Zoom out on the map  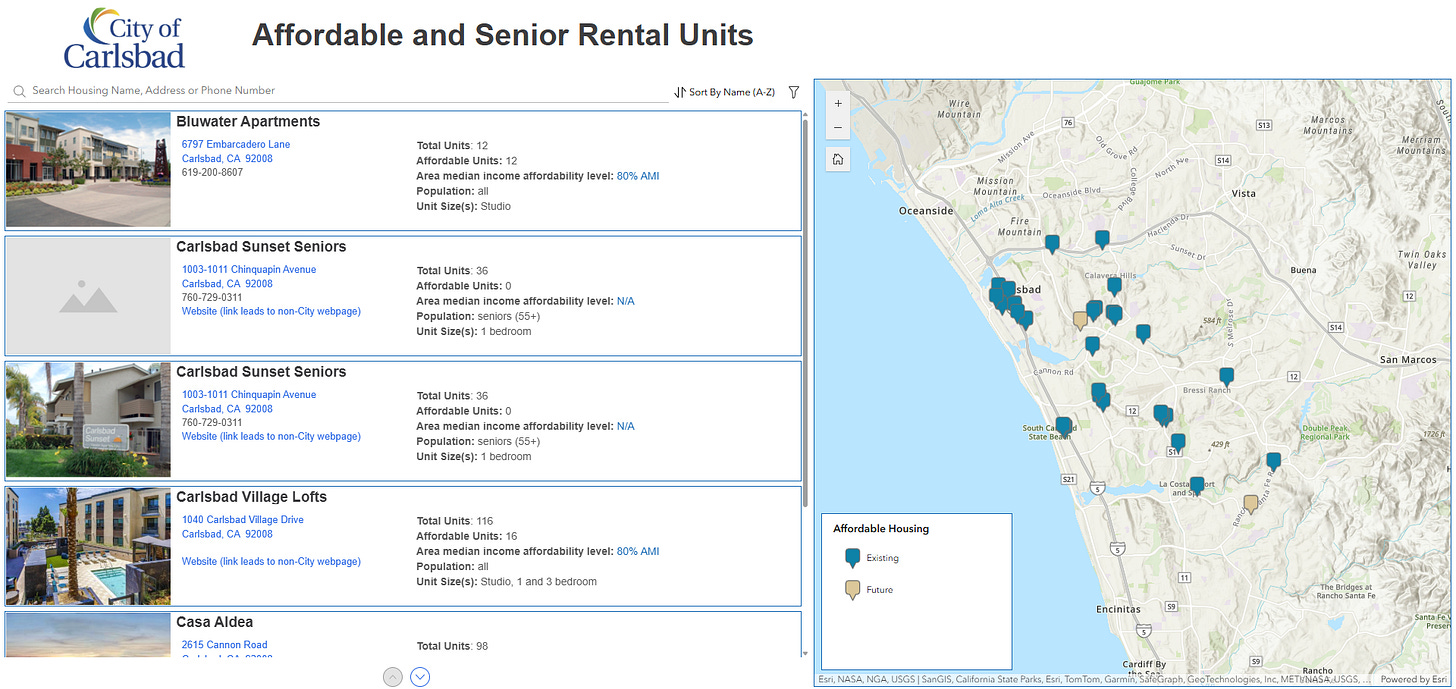pyautogui.click(x=838, y=129)
